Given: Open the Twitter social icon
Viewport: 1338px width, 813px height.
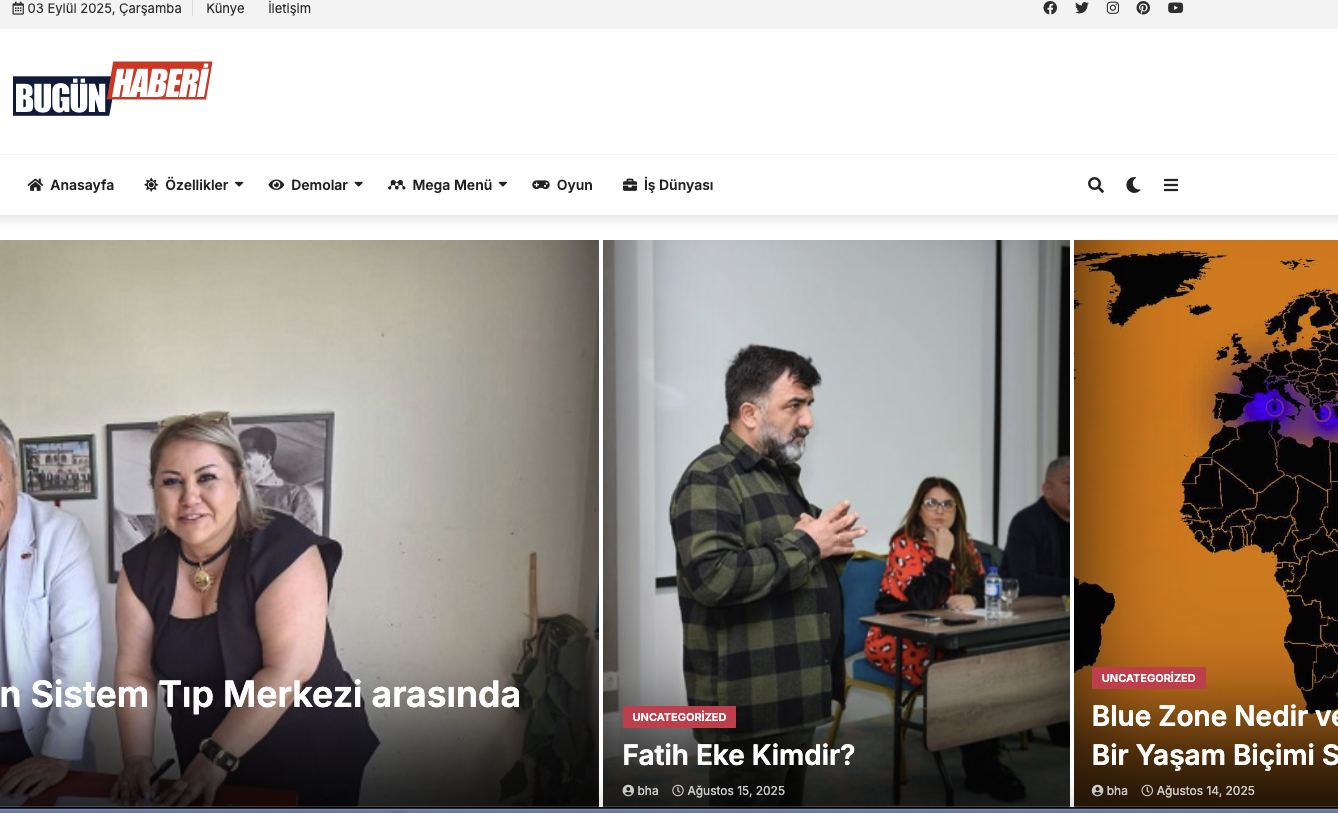Looking at the screenshot, I should pyautogui.click(x=1081, y=8).
